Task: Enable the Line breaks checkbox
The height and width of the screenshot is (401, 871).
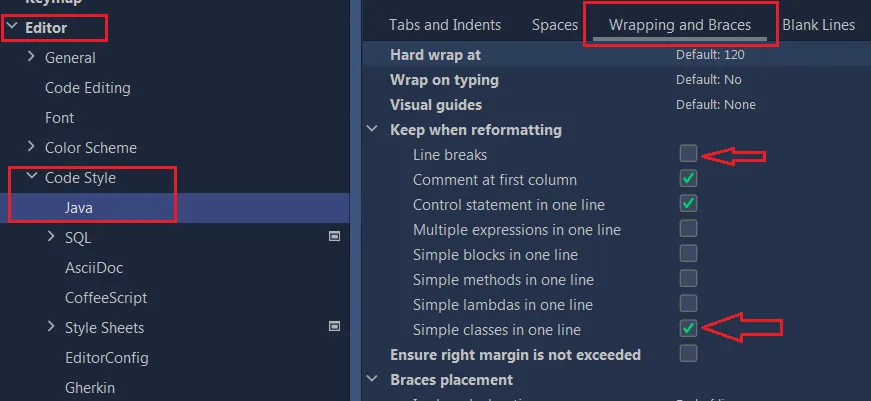Action: click(x=688, y=154)
